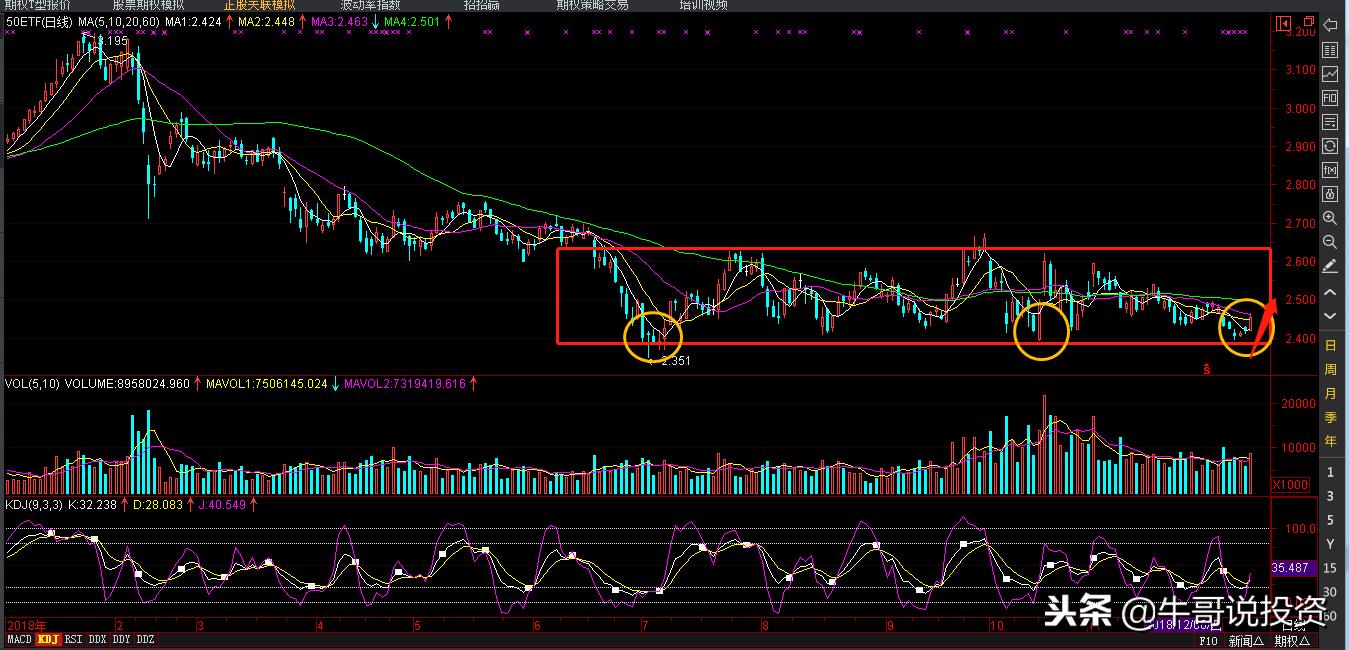Switch to the MACD indicator tab

pyautogui.click(x=19, y=639)
